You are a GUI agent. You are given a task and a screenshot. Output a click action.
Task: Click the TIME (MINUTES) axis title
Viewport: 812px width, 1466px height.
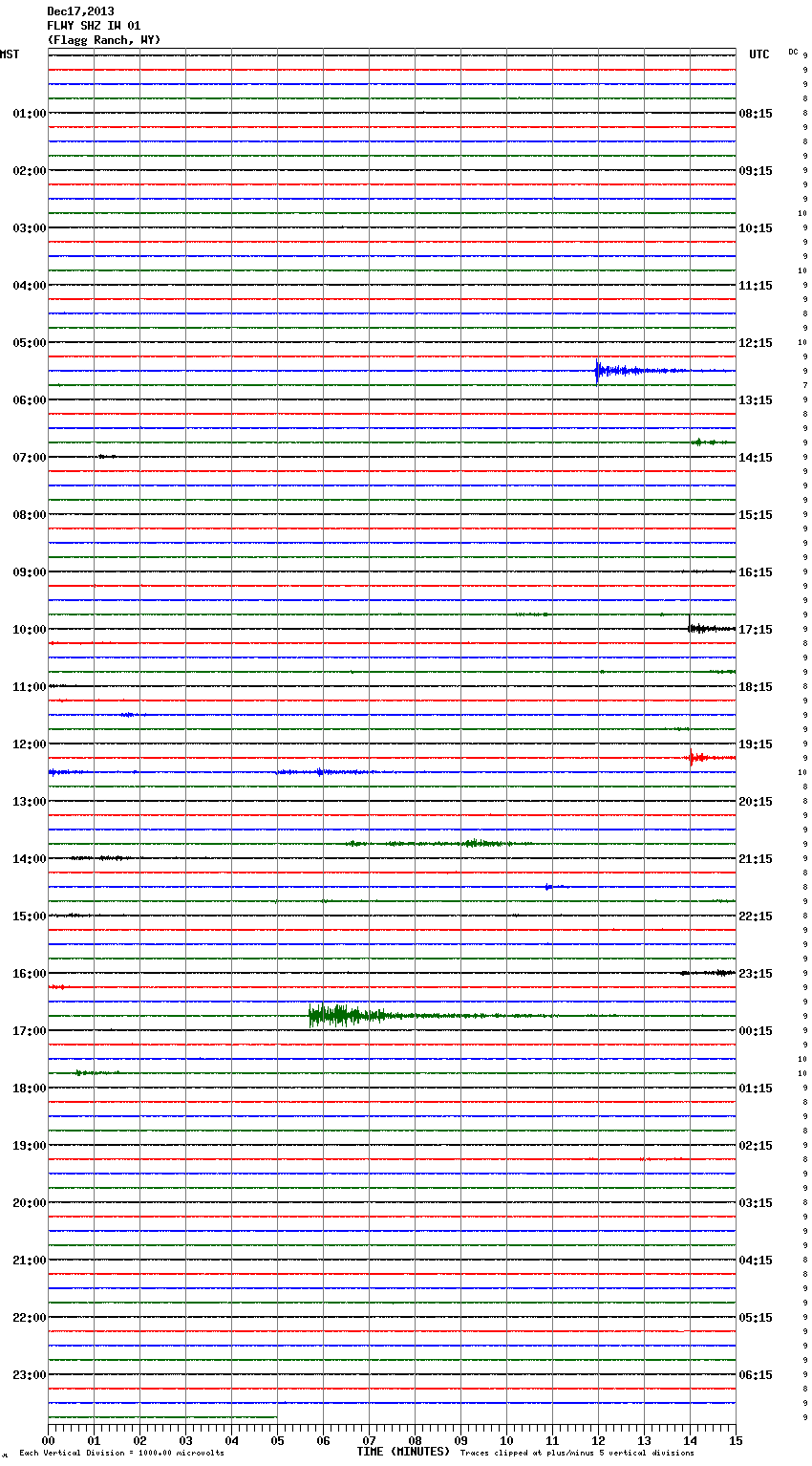pos(403,1452)
